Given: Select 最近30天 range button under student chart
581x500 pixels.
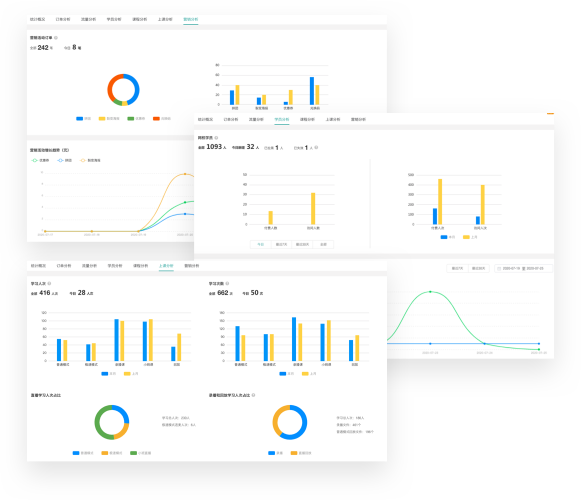Looking at the screenshot, I should [303, 245].
